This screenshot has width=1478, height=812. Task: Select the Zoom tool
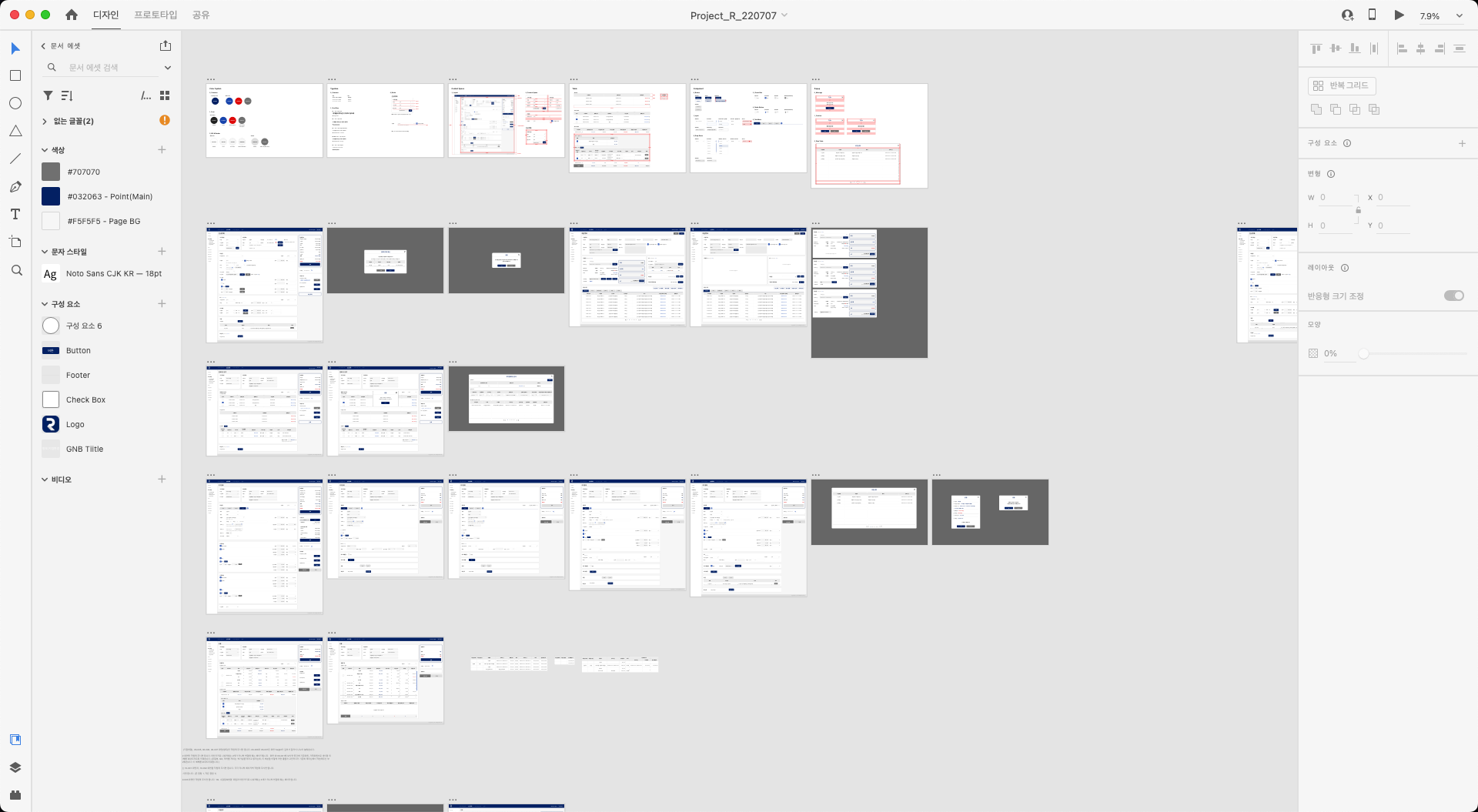15,270
